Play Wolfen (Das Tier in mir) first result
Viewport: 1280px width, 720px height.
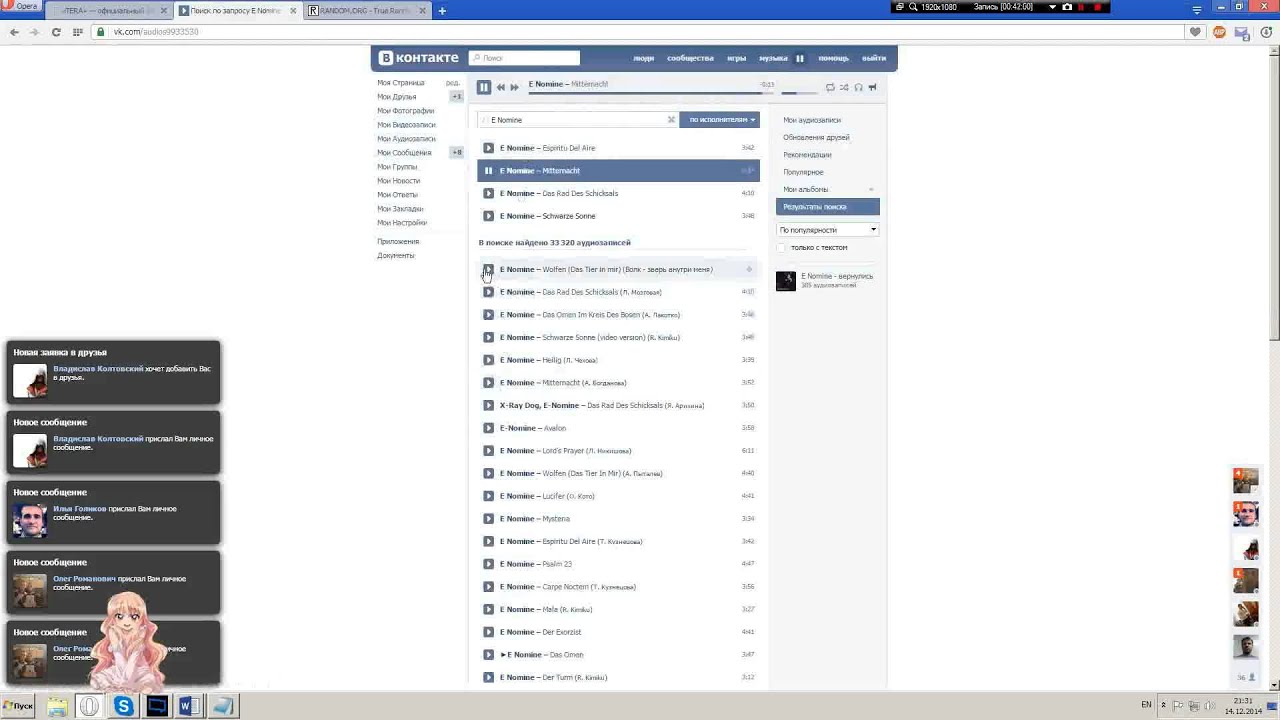point(488,269)
